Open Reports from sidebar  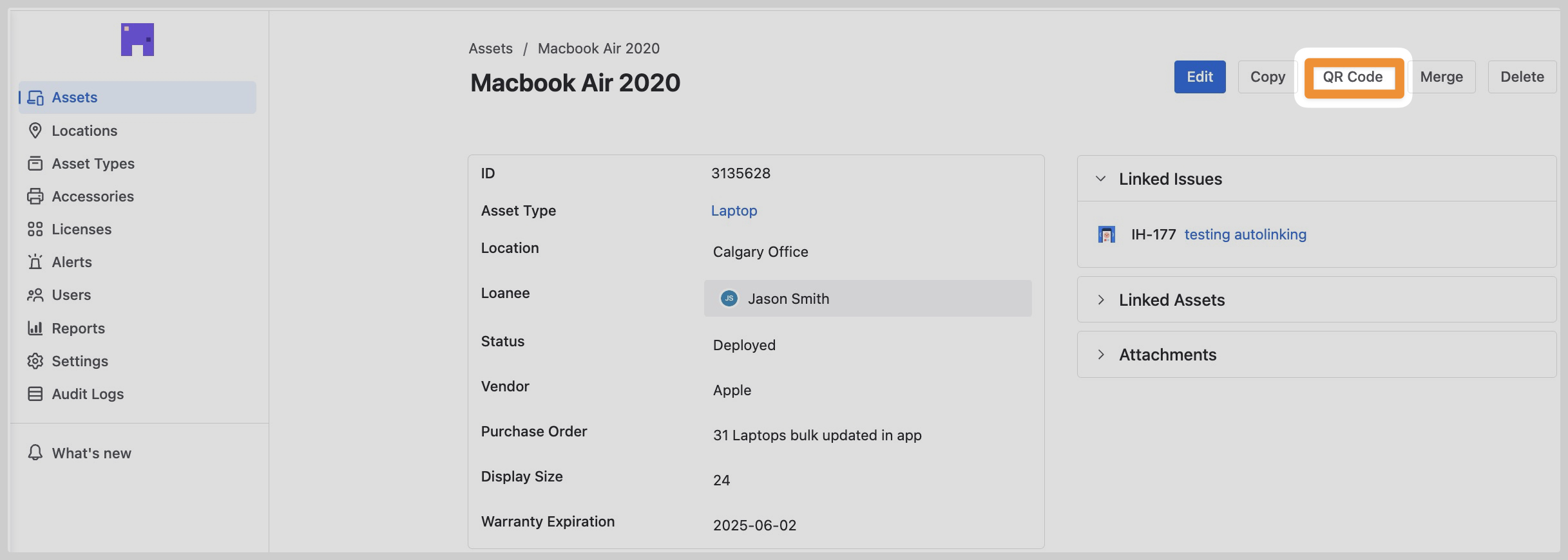coord(137,328)
